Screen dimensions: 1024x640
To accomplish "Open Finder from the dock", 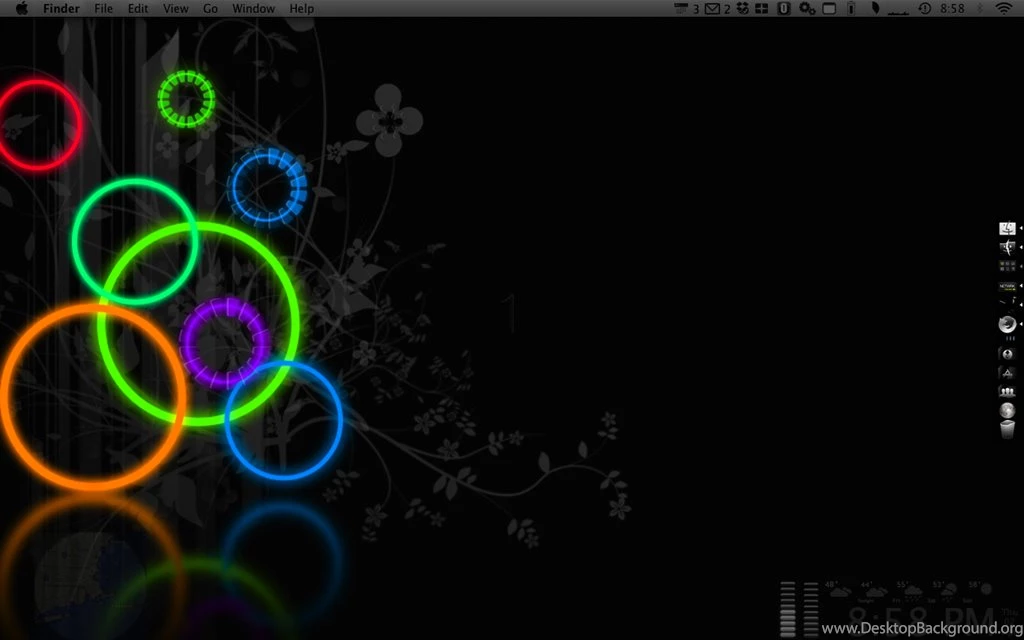I will point(1007,229).
